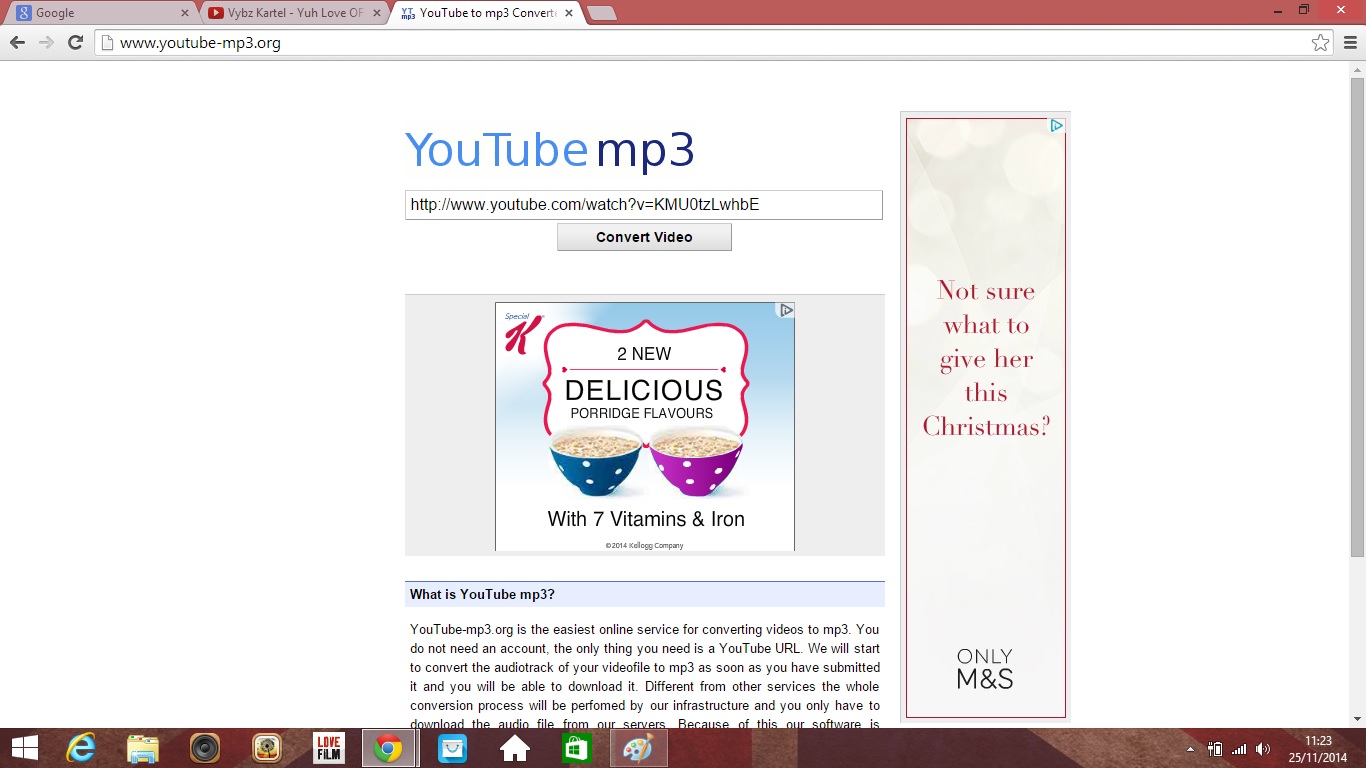Screen dimensions: 1366x768
Task: Click the YouTube mp3 logo
Action: (x=549, y=150)
